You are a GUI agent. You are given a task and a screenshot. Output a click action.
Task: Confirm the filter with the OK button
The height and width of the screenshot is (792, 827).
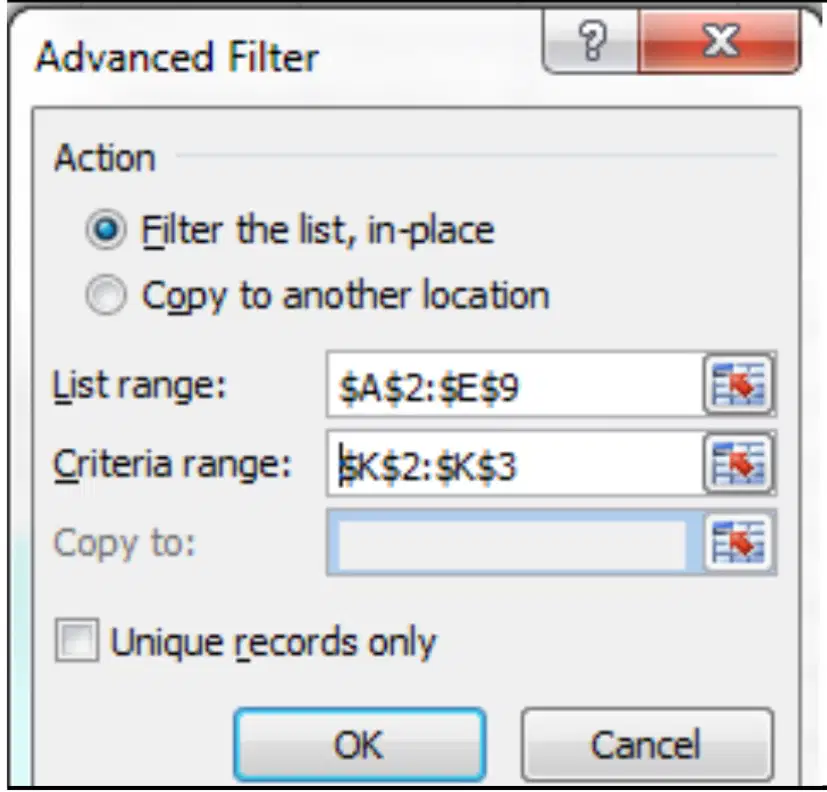click(x=360, y=745)
